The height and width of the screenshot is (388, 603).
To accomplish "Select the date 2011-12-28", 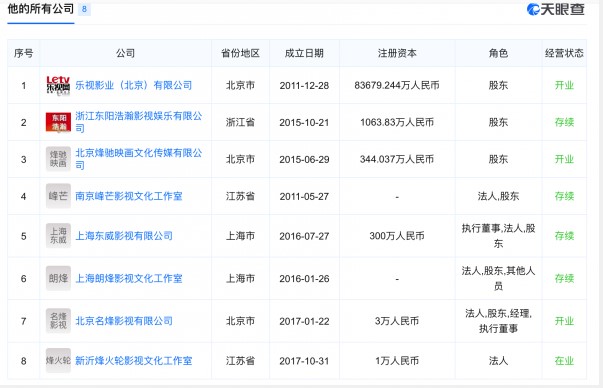I will (x=304, y=85).
